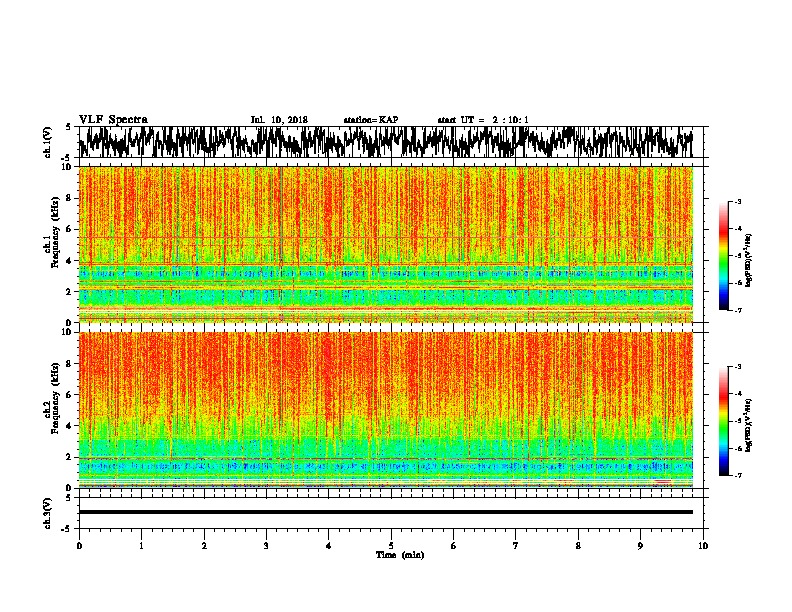Image resolution: width=792 pixels, height=612 pixels.
Task: Click the ch.1 frequency tick label "8"
Action: pos(70,198)
